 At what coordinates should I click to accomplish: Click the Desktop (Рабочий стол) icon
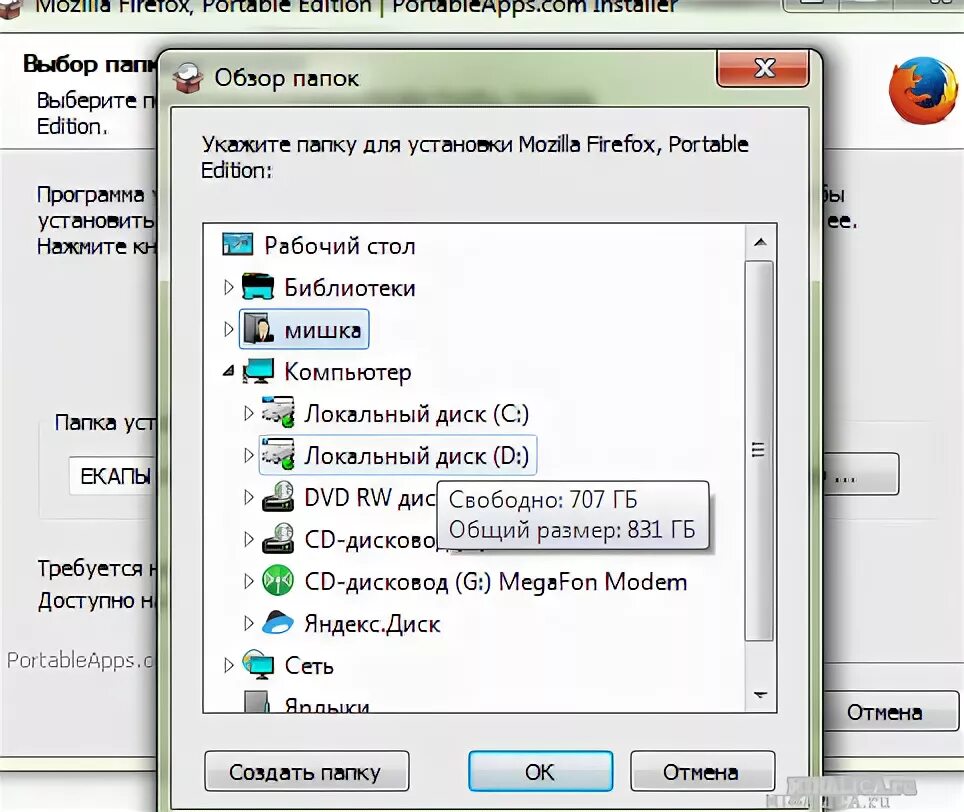(237, 245)
